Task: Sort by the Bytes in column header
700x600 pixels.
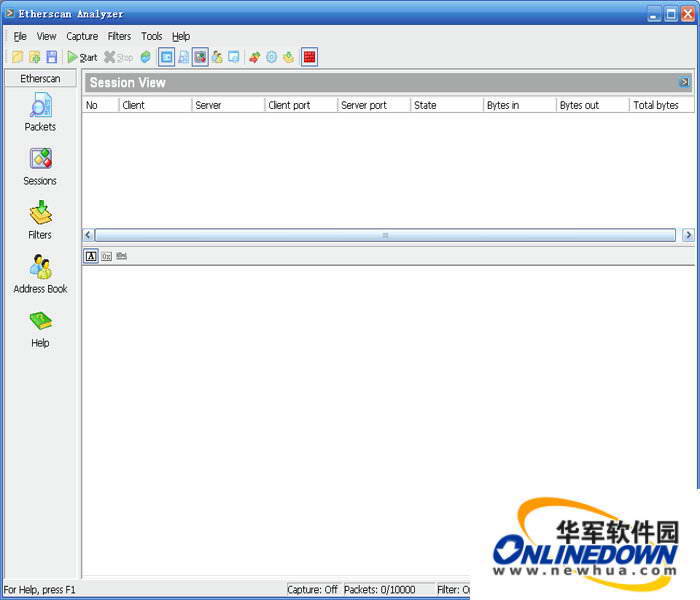Action: (520, 105)
